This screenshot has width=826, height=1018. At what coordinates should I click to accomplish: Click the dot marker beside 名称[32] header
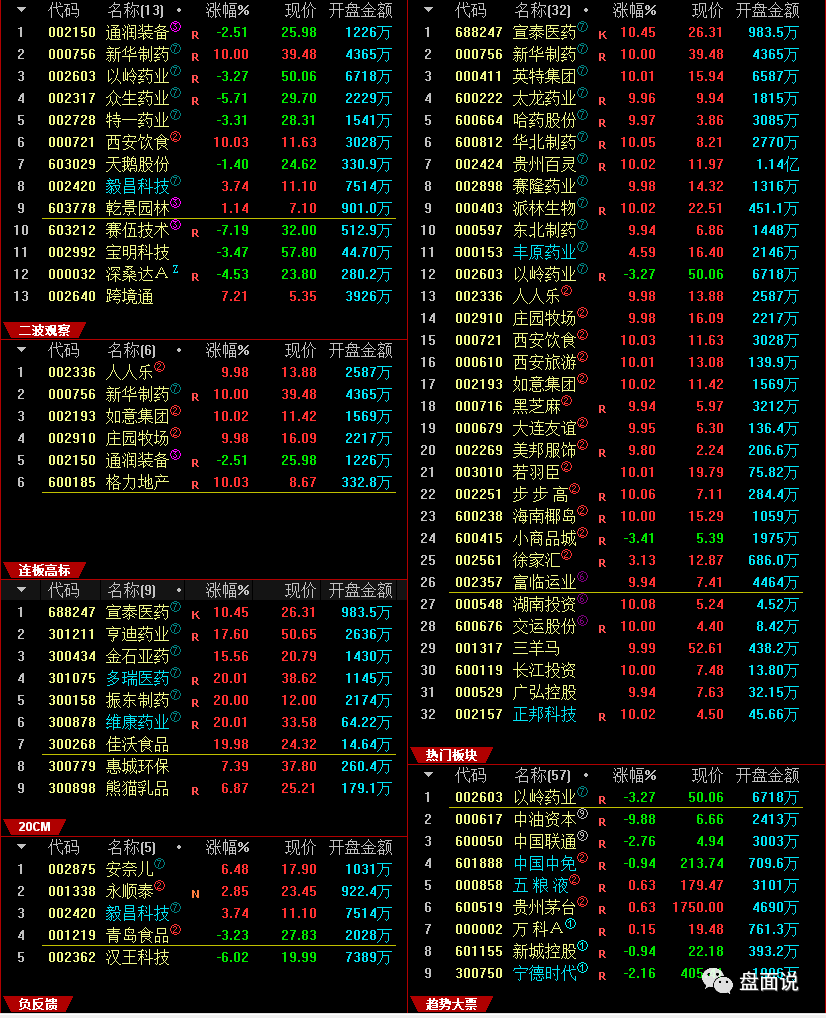[x=586, y=11]
